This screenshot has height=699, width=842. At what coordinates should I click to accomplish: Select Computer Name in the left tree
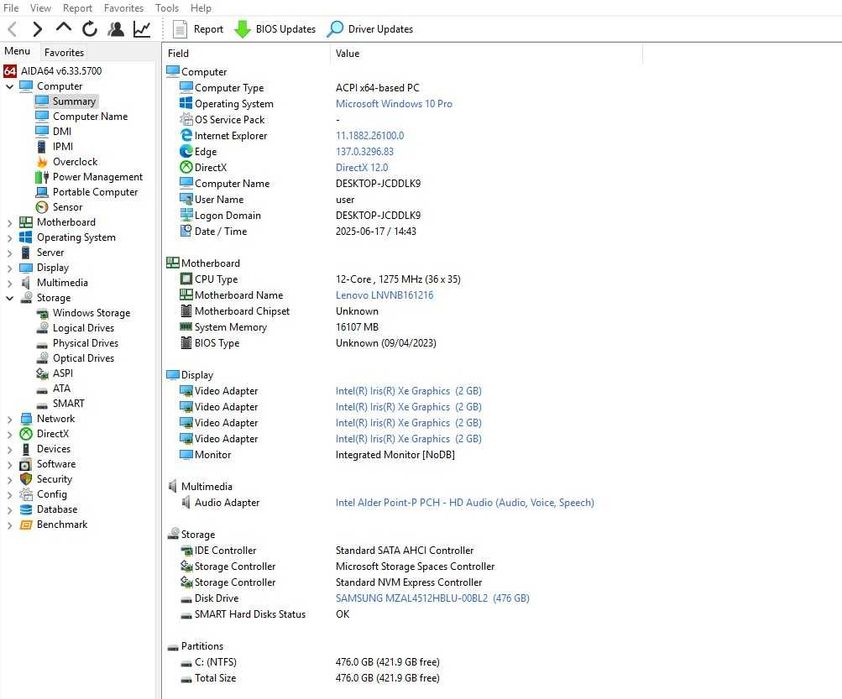(x=90, y=116)
